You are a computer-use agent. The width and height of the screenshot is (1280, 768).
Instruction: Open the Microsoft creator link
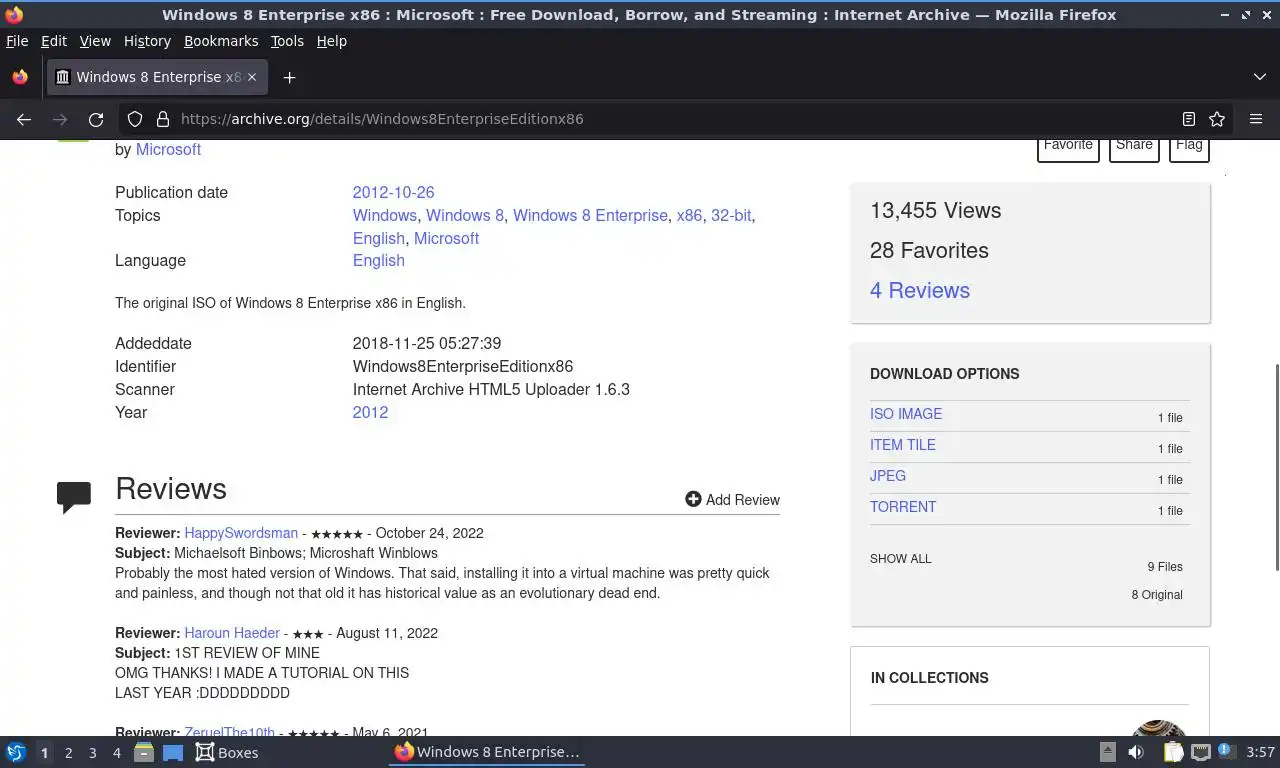[x=168, y=149]
